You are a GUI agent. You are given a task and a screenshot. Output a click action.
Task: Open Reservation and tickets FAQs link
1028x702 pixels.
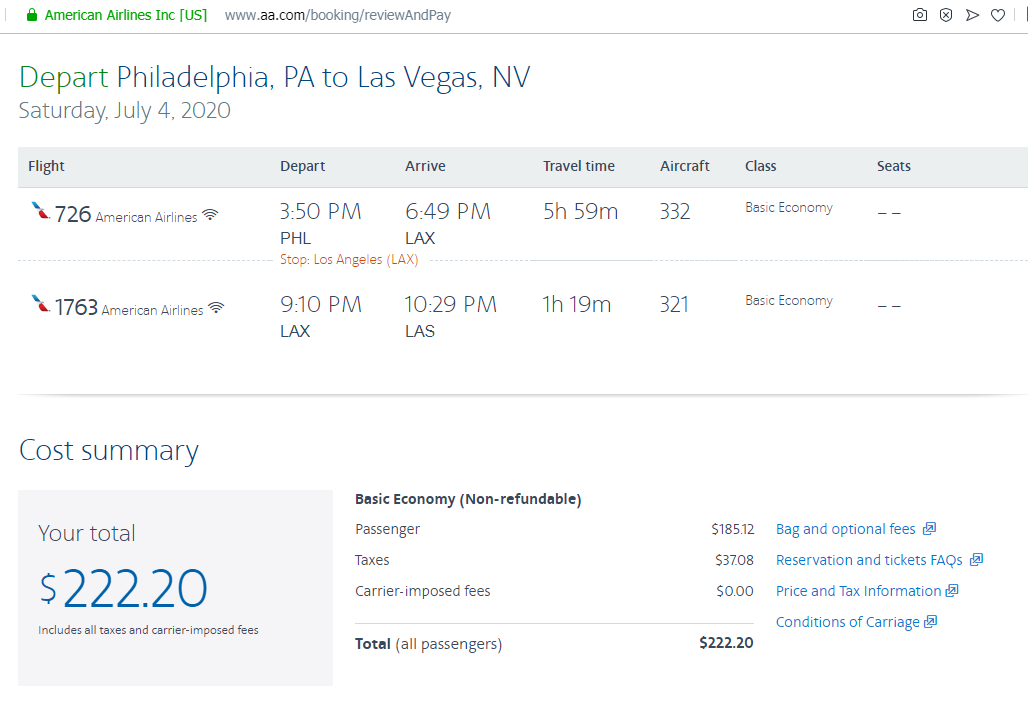(869, 560)
